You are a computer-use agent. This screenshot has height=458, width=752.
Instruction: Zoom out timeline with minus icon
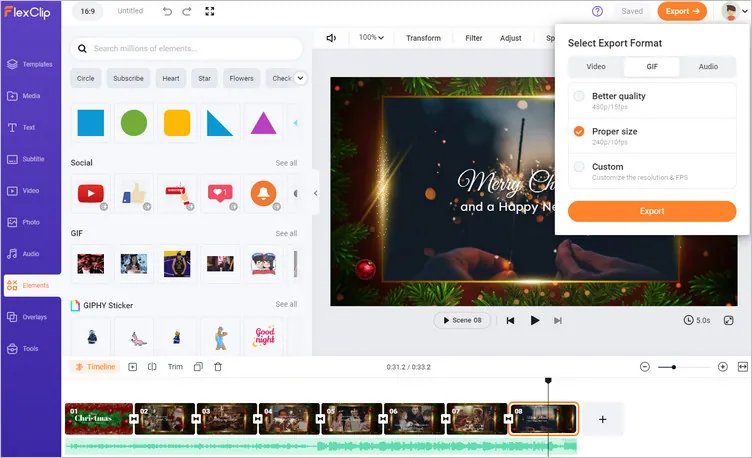pos(645,367)
